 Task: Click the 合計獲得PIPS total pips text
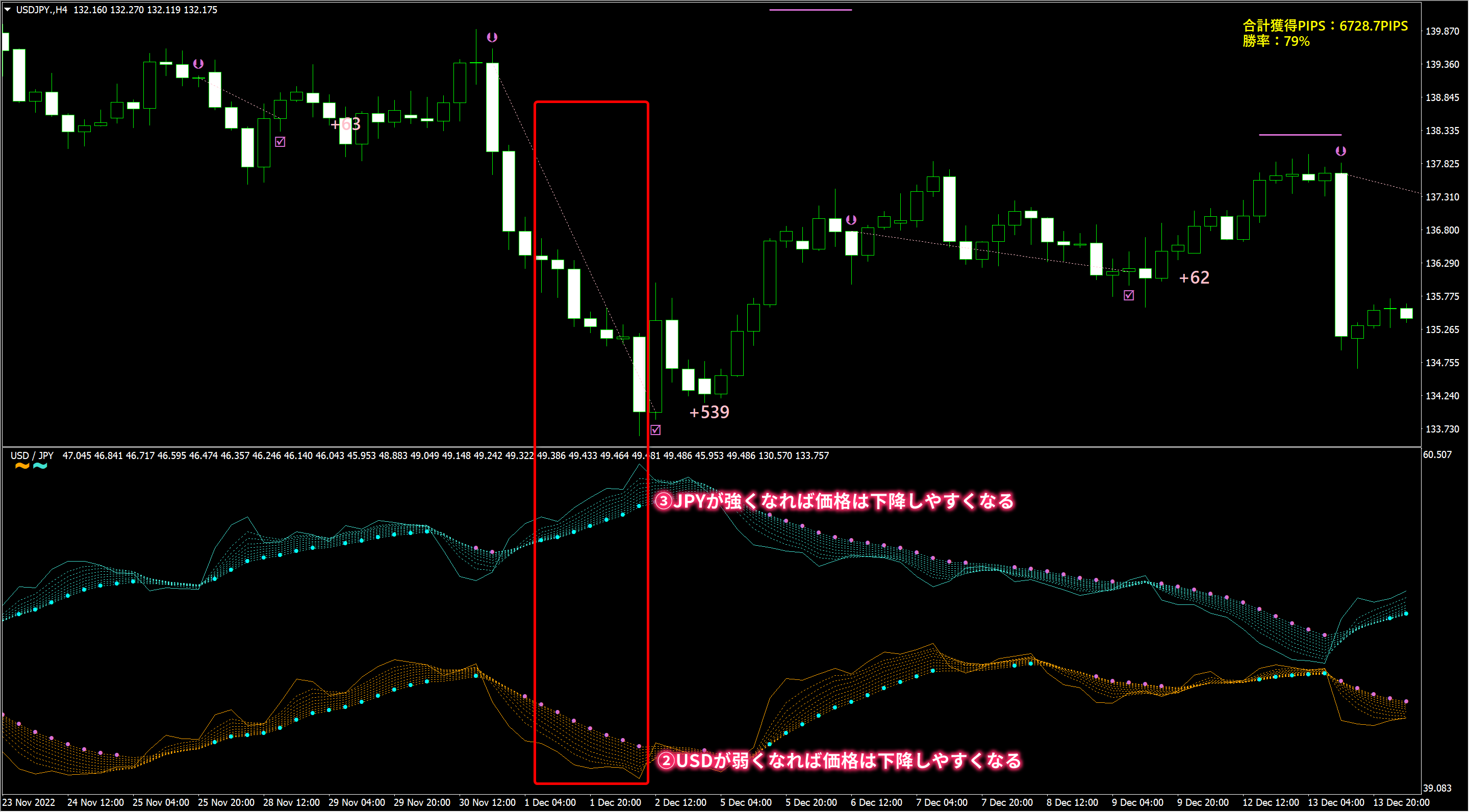click(x=1325, y=26)
